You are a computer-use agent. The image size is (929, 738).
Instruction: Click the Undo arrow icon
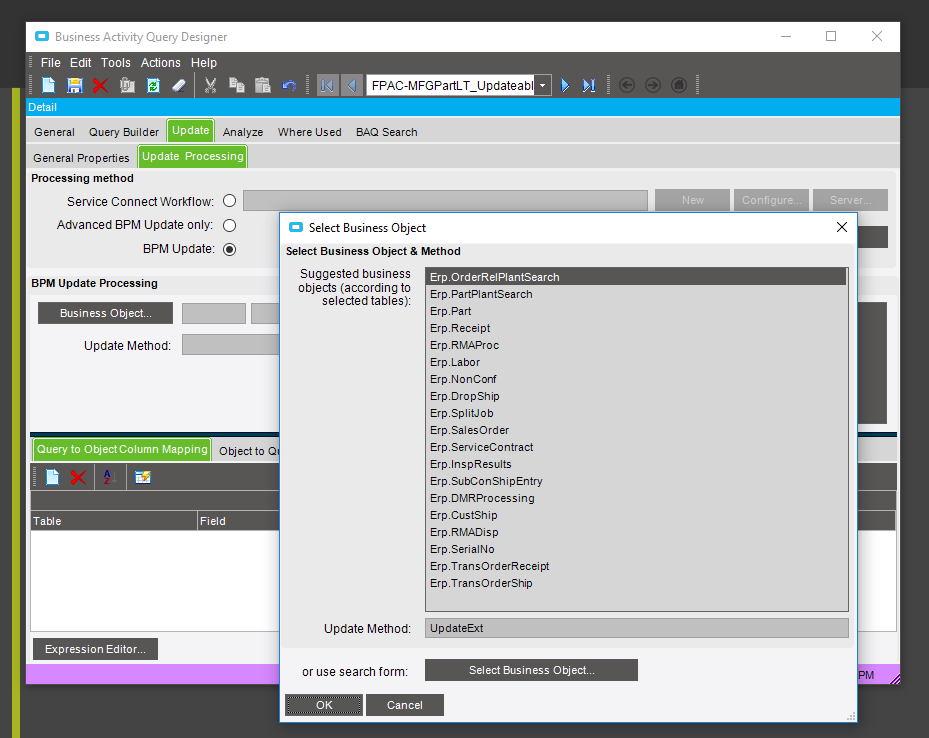pyautogui.click(x=289, y=86)
